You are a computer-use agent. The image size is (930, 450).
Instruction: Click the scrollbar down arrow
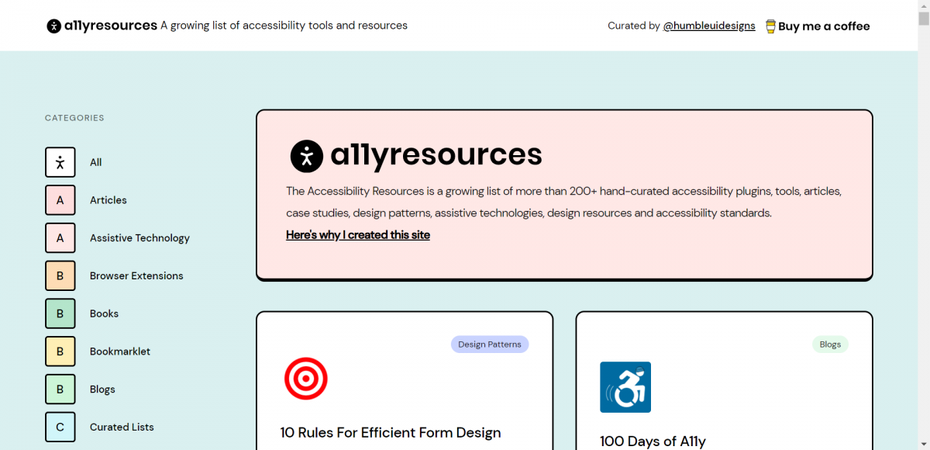(923, 444)
